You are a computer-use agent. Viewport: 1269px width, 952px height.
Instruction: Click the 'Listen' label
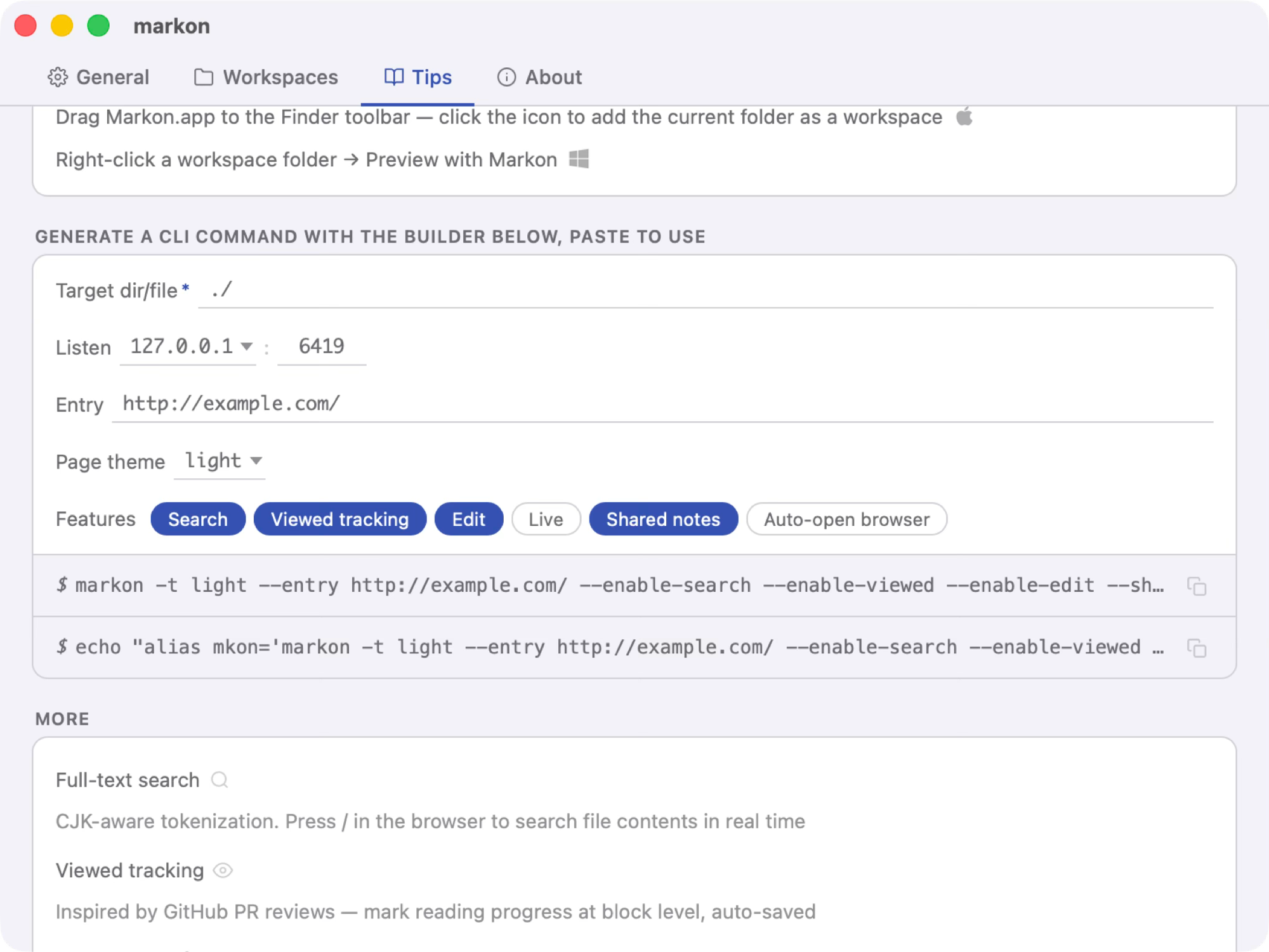(84, 348)
